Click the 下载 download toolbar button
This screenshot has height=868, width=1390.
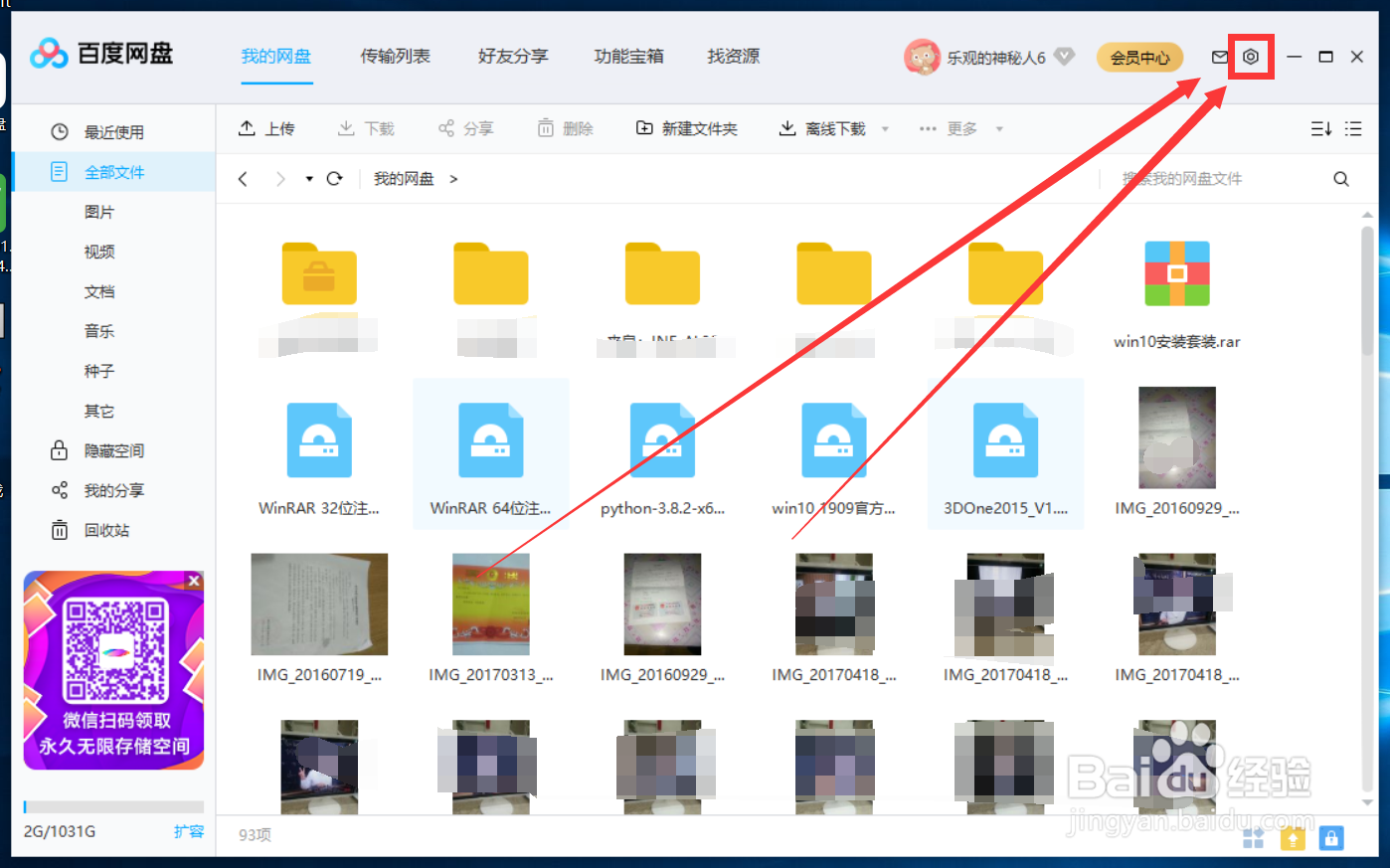click(366, 128)
